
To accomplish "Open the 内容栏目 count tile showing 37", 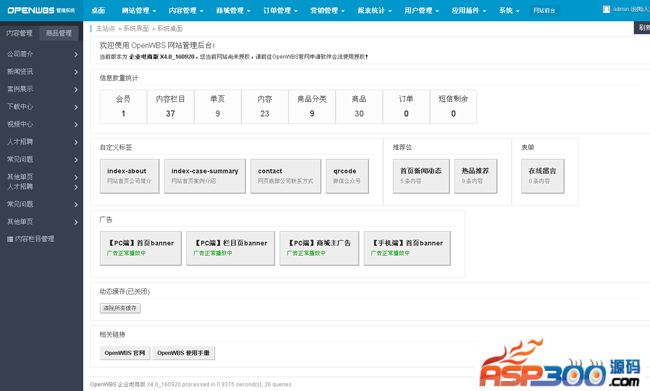I will (170, 107).
